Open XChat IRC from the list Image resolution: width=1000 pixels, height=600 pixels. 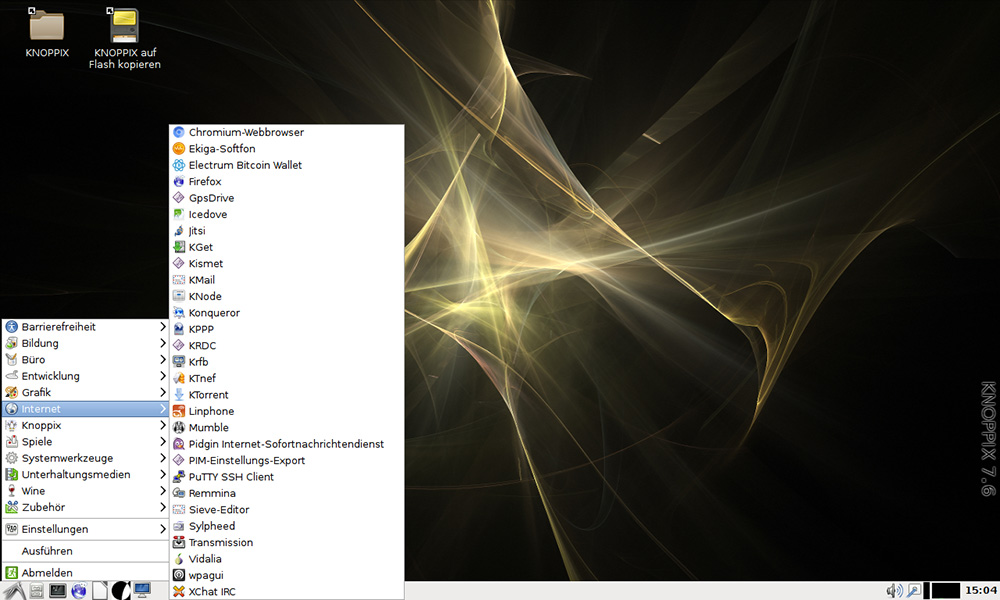click(x=211, y=592)
